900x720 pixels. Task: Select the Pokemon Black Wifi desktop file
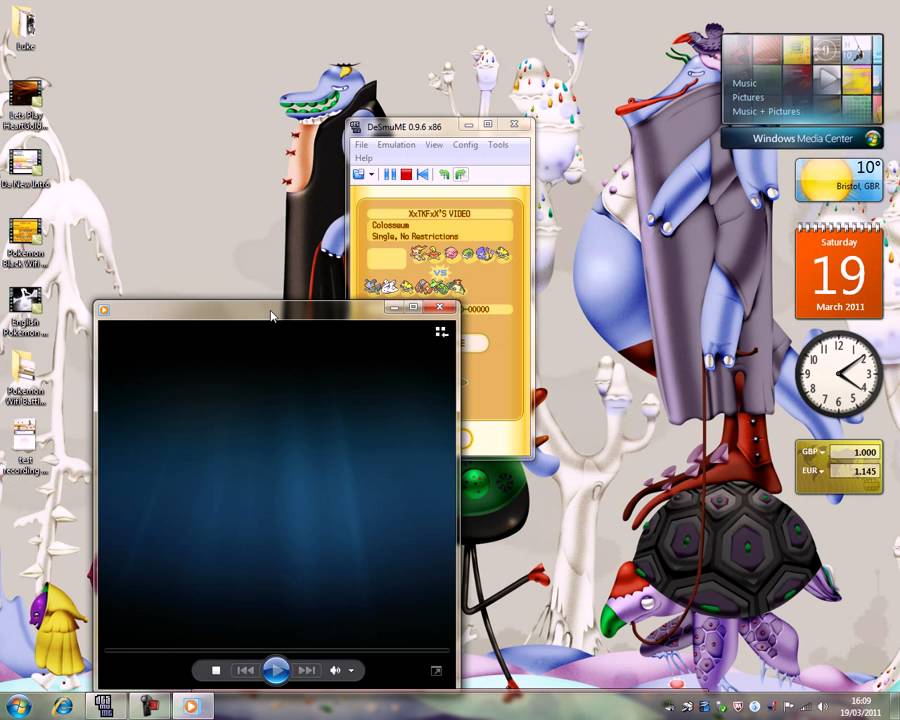(25, 243)
